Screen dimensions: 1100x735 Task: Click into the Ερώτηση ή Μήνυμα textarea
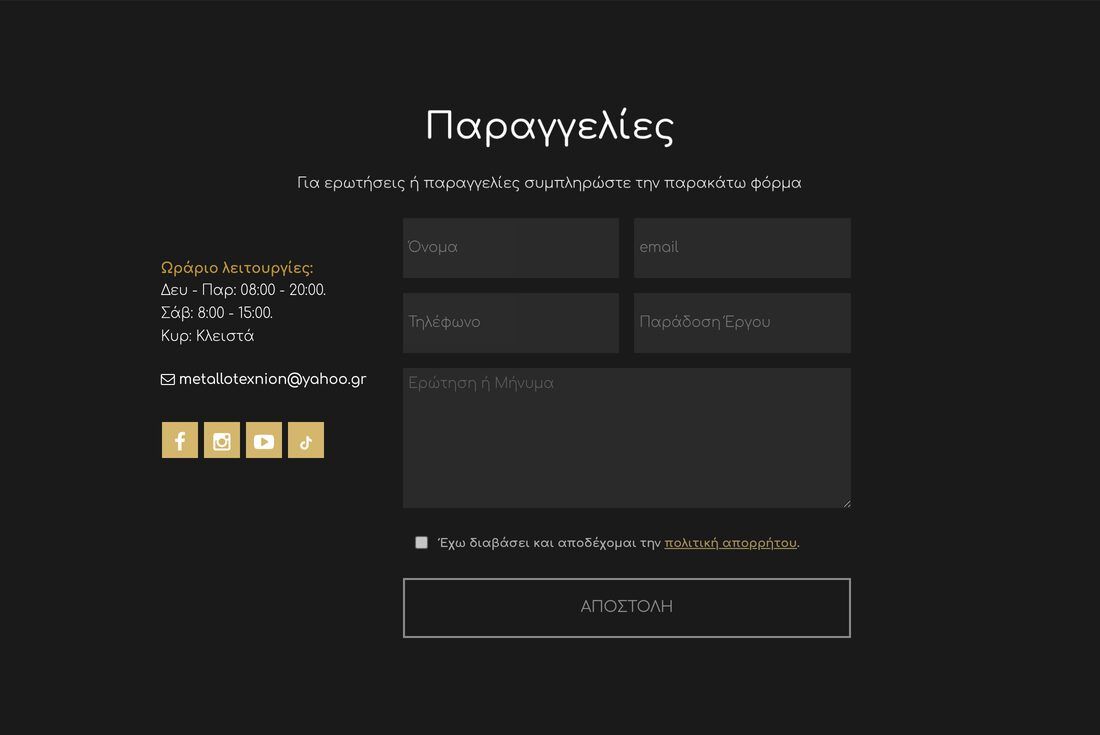(626, 438)
